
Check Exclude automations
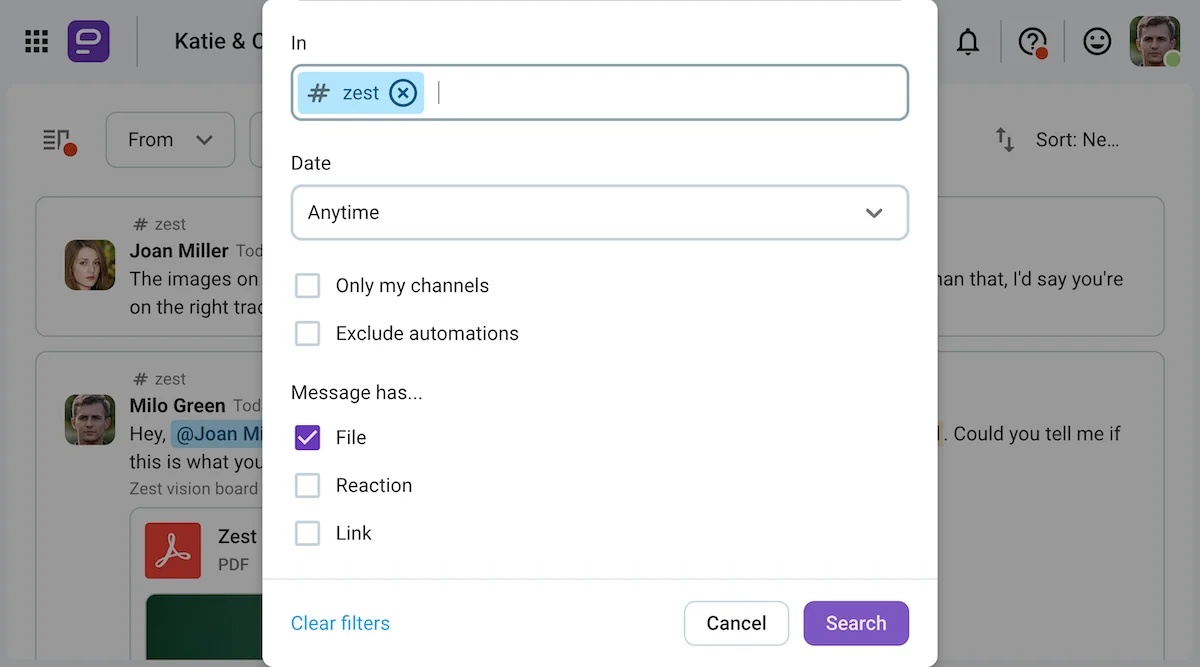pos(307,333)
